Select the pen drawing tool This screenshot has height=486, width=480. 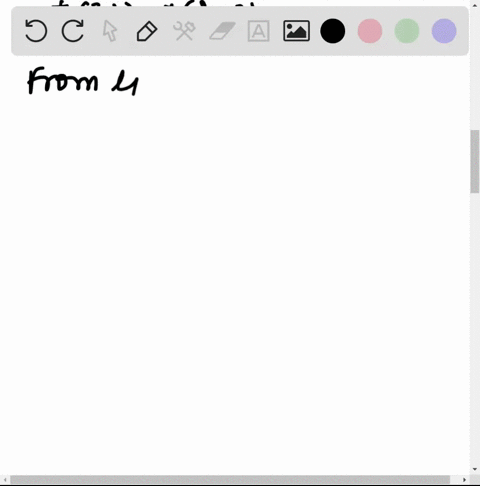(x=147, y=31)
